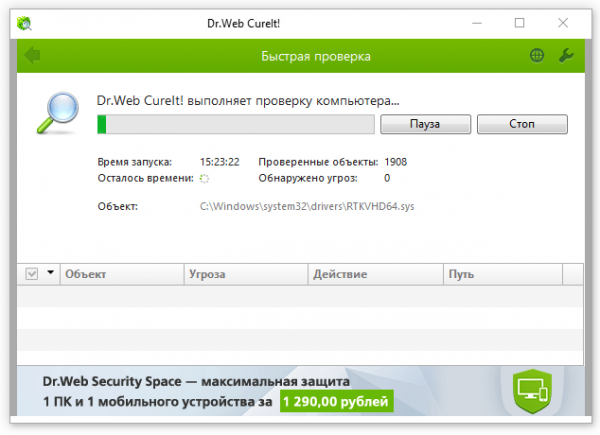Sort by the Путь column header
The width and height of the screenshot is (600, 435).
[503, 274]
